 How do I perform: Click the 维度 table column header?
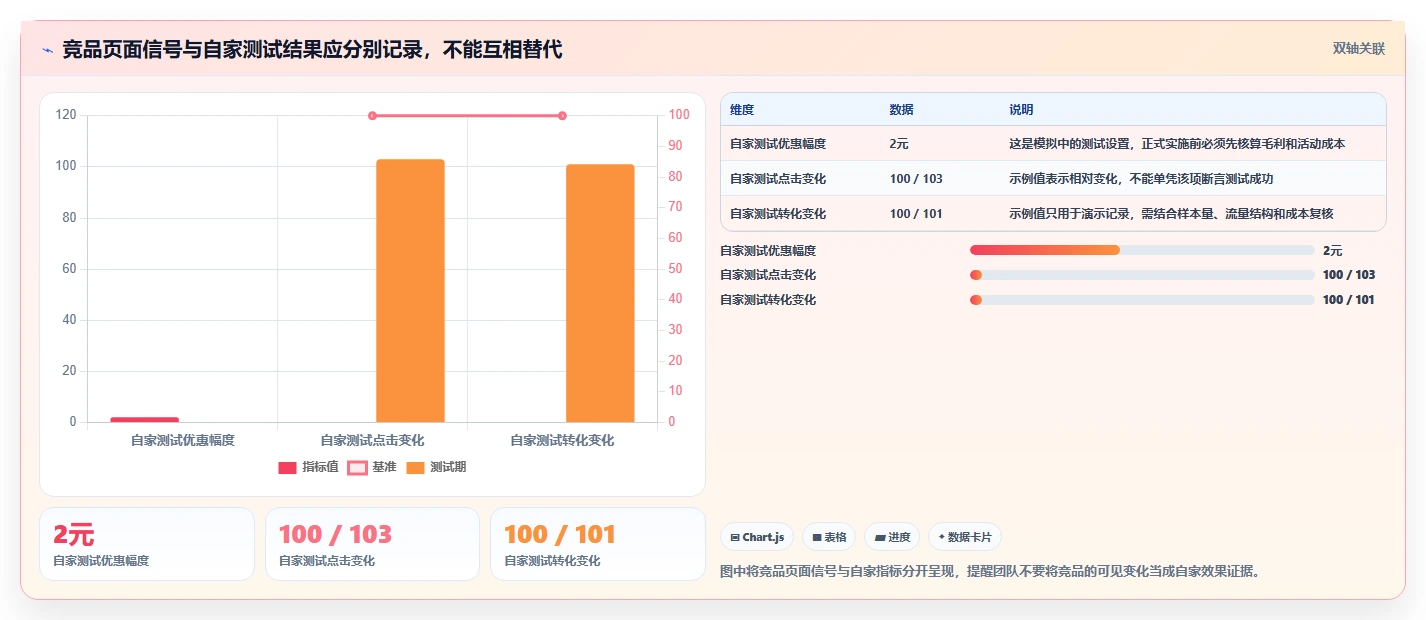(742, 110)
